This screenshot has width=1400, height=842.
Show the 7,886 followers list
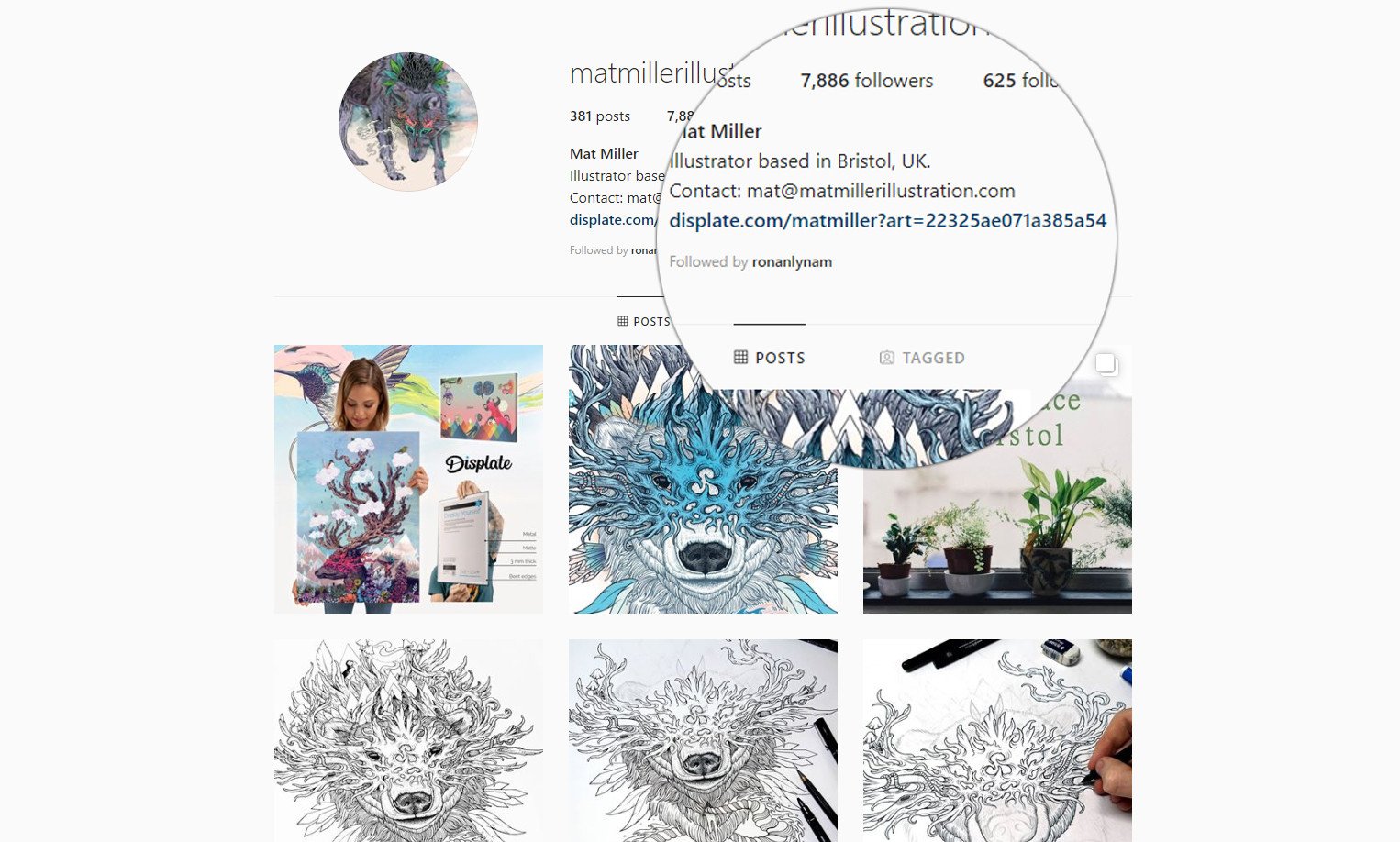(x=867, y=81)
